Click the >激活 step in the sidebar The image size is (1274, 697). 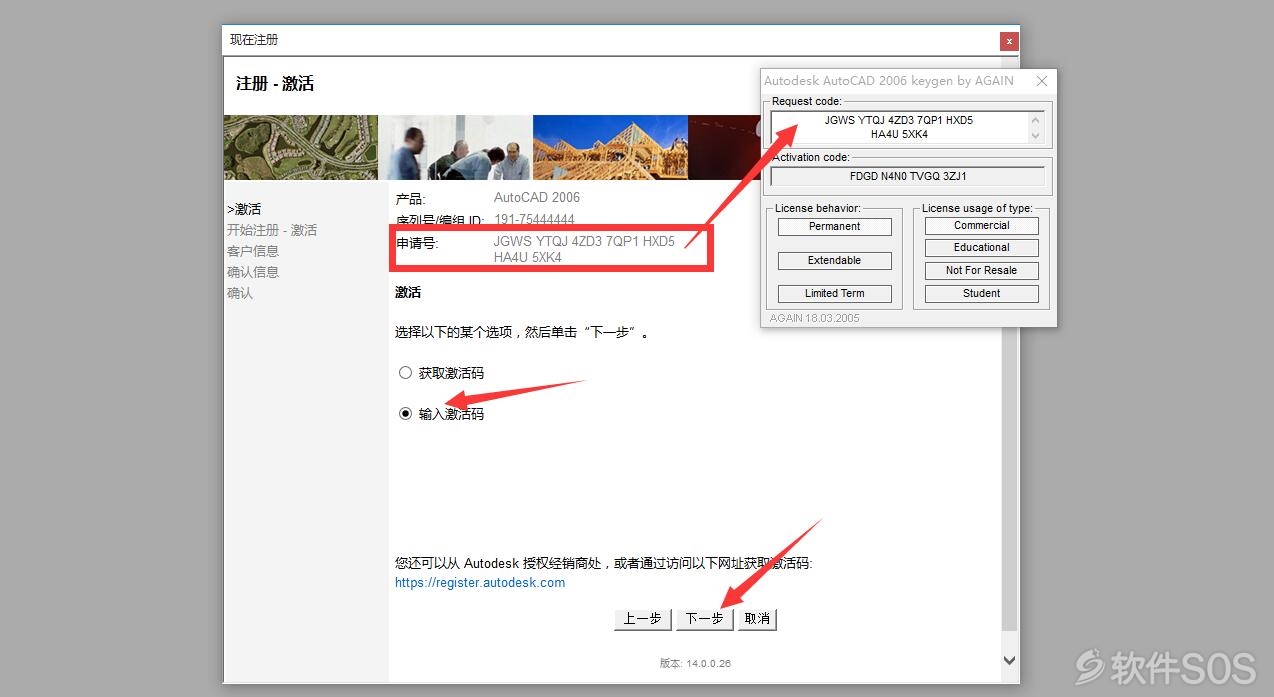coord(244,209)
